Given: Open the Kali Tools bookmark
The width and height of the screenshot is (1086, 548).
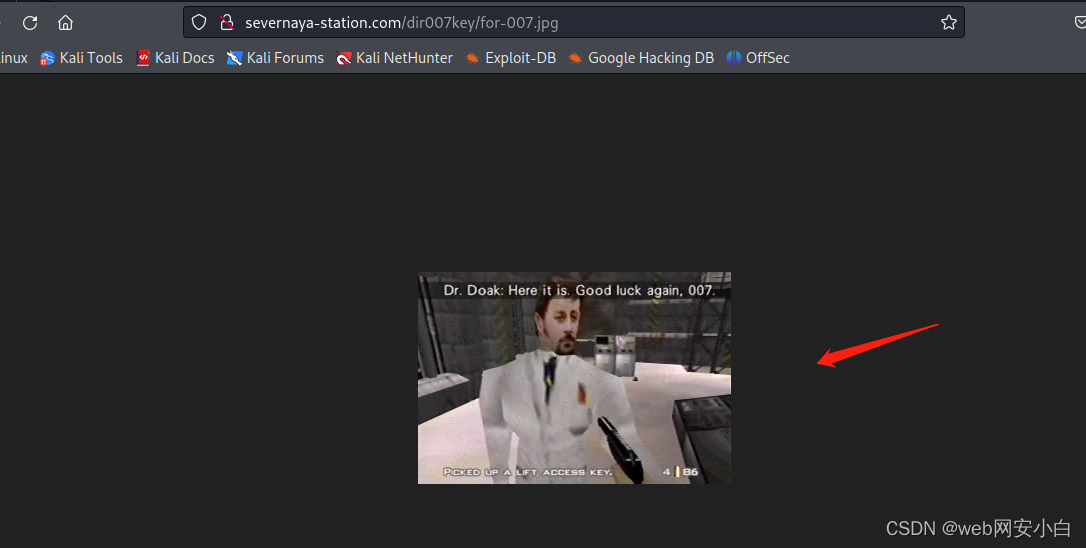Looking at the screenshot, I should click(x=81, y=58).
